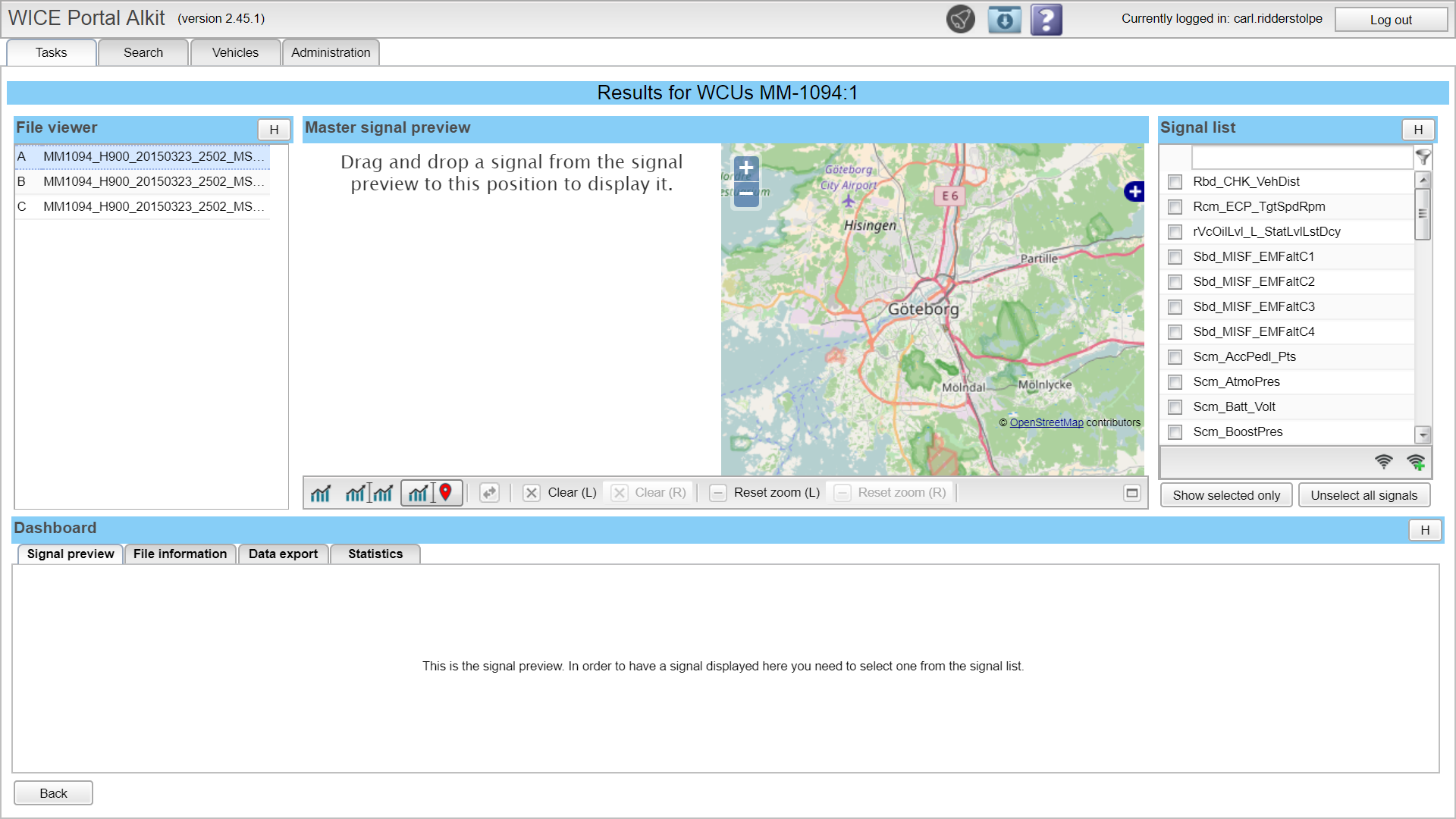This screenshot has height=819, width=1456.
Task: Click the Show selected only button
Action: point(1225,495)
